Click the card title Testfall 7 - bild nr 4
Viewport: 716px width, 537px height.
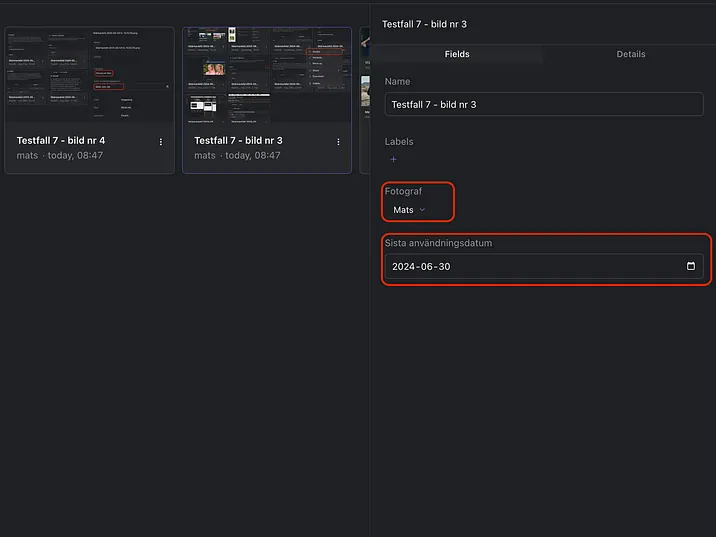click(61, 141)
